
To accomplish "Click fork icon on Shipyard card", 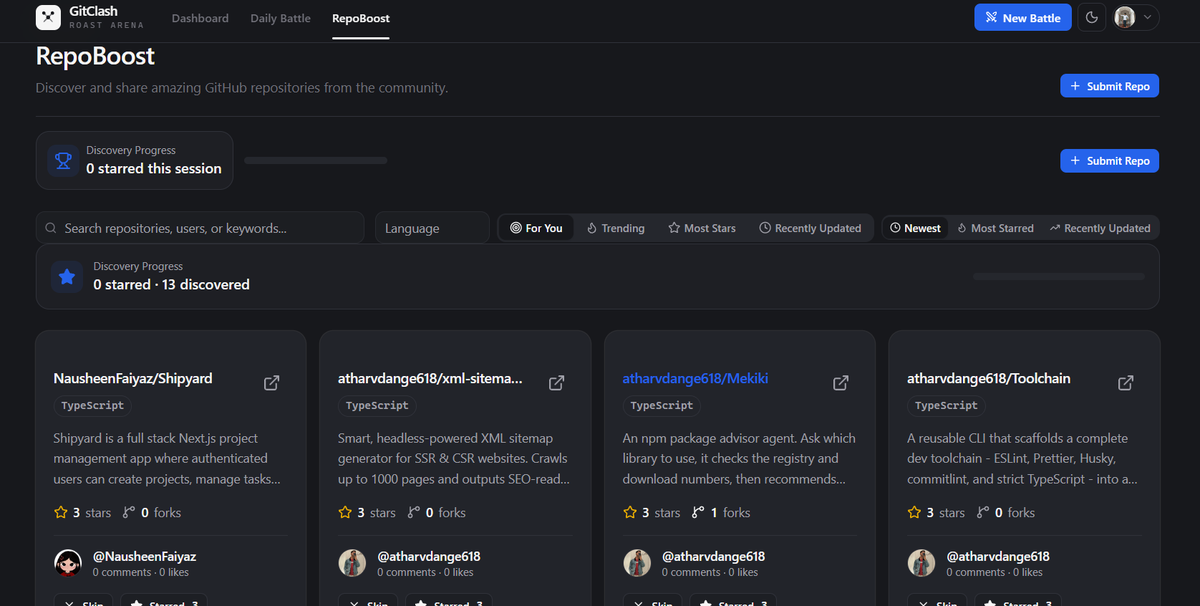I will point(129,512).
